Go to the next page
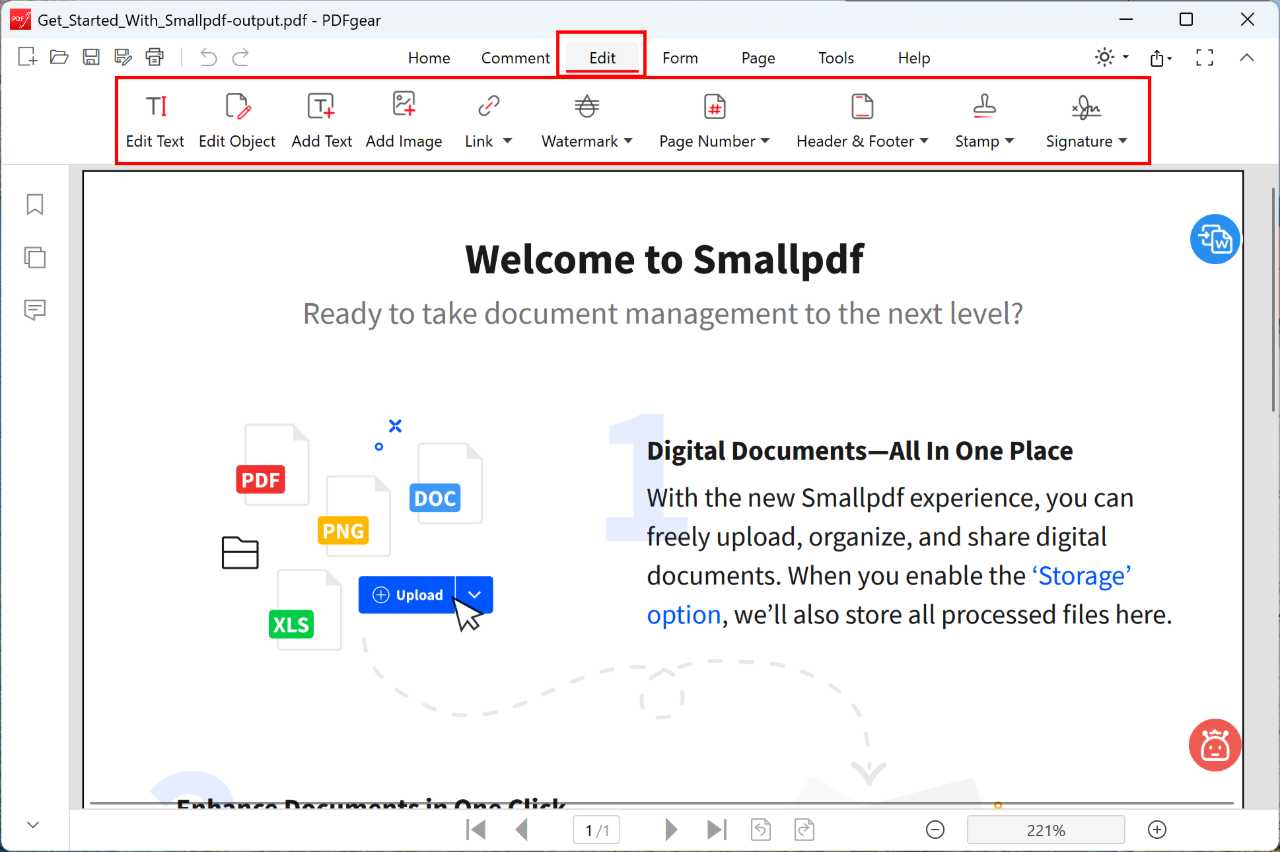1280x852 pixels. (x=672, y=829)
